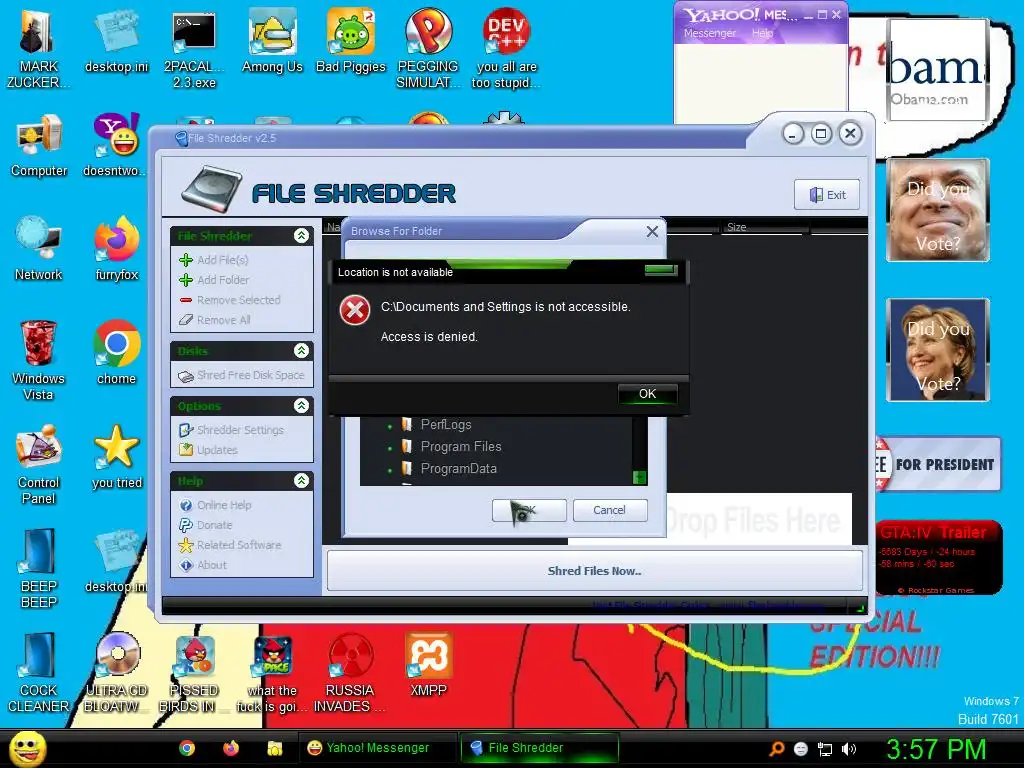Open the XMPP desktop icon
Screen dimensions: 1024x768
click(x=428, y=665)
